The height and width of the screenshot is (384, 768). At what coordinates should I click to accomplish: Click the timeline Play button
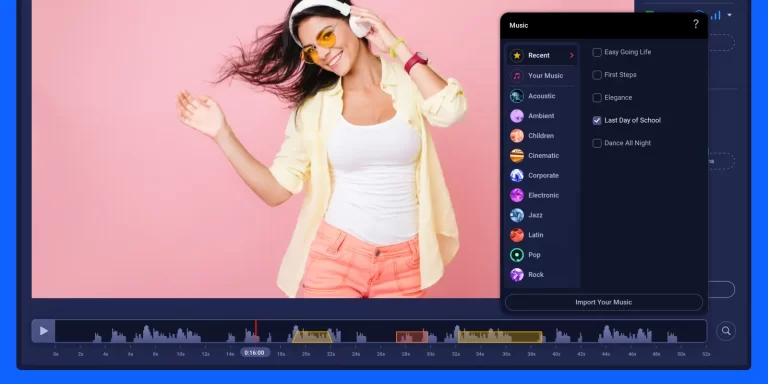(x=44, y=331)
